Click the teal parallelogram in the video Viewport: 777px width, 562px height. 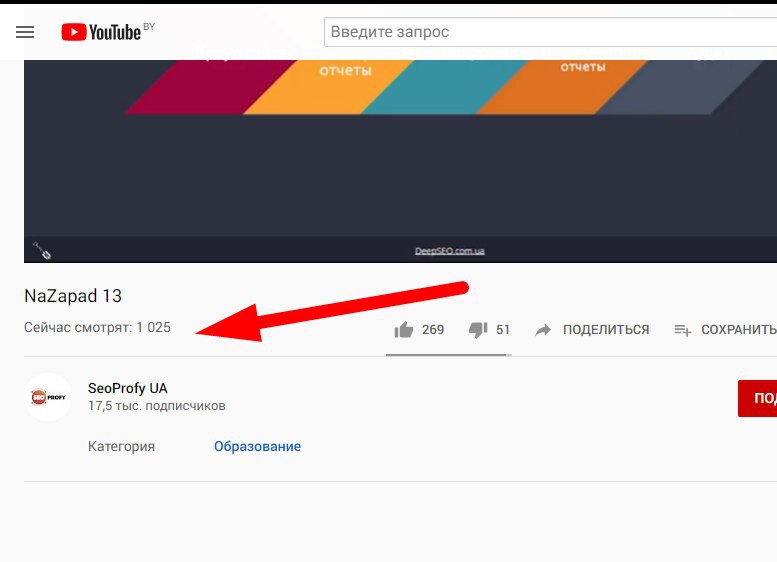pos(444,87)
